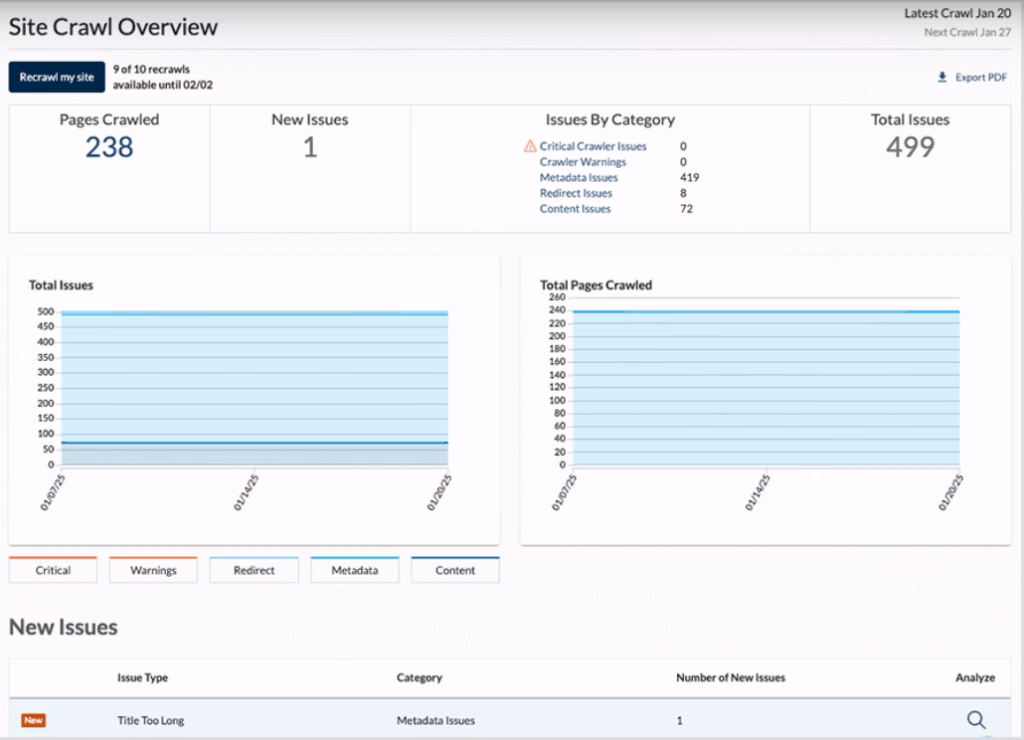Toggle the Critical series in chart legend
Screen dimensions: 1024x740
coord(53,570)
